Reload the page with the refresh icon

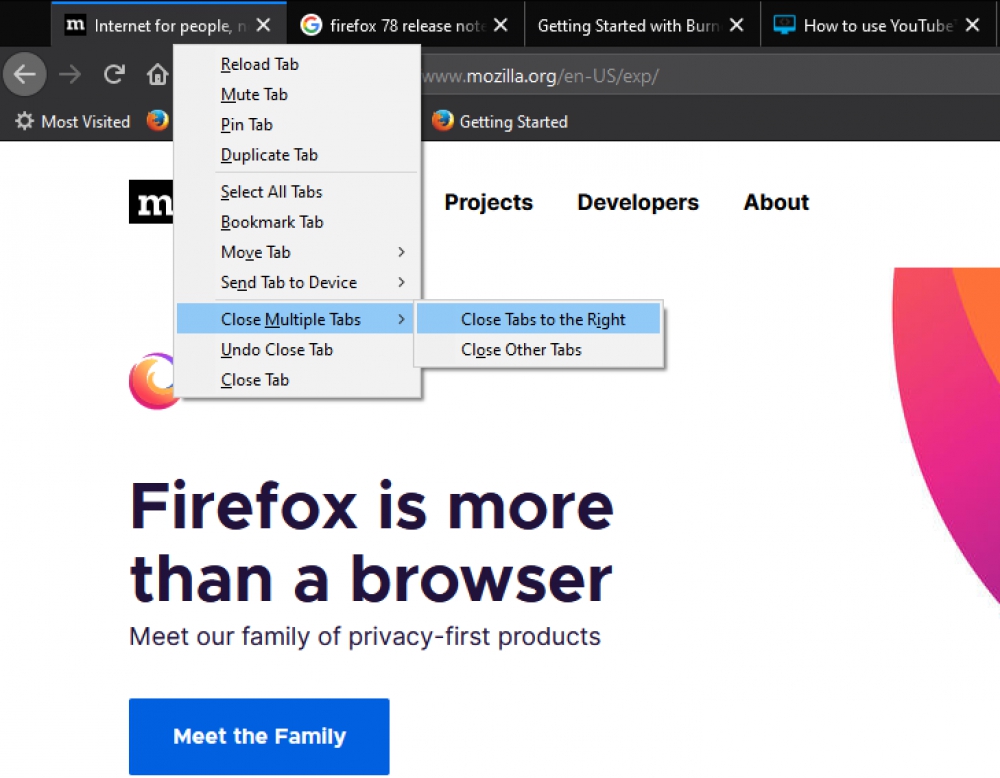(114, 75)
